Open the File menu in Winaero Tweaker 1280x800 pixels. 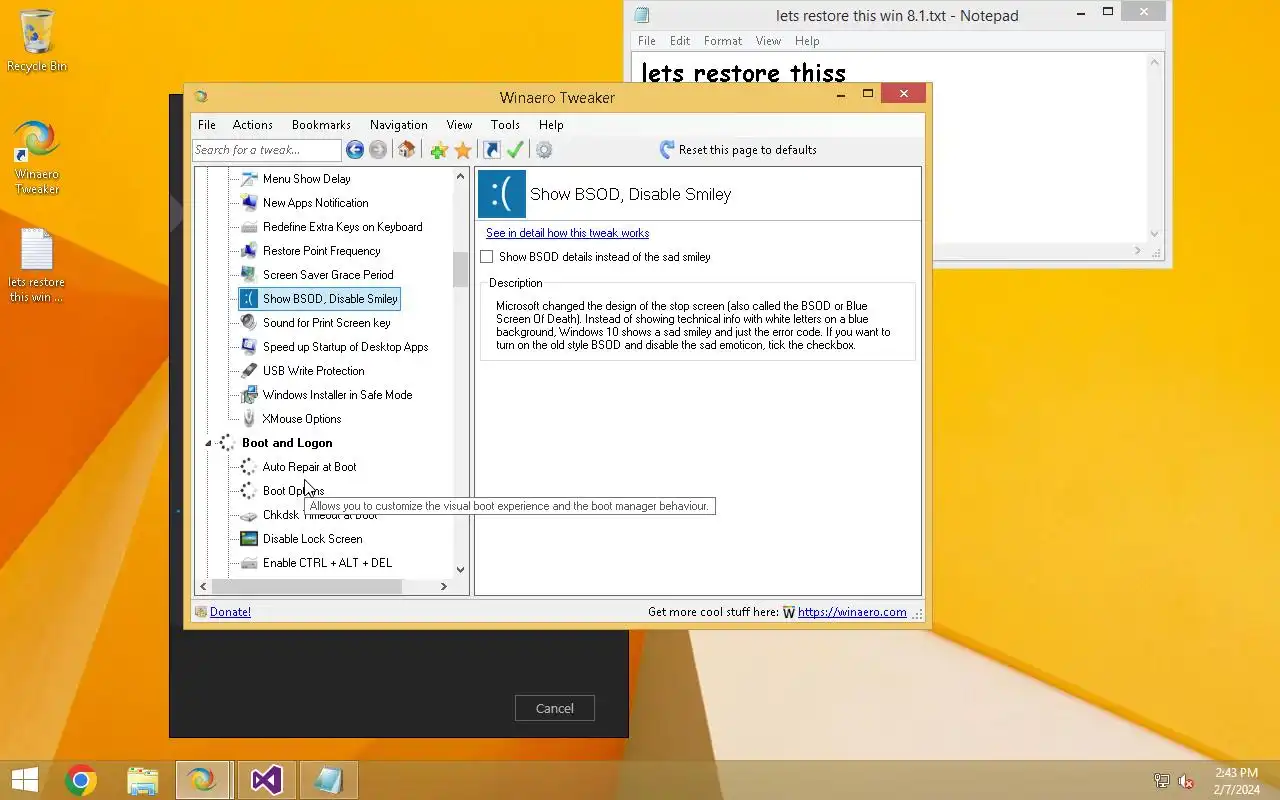tap(207, 125)
